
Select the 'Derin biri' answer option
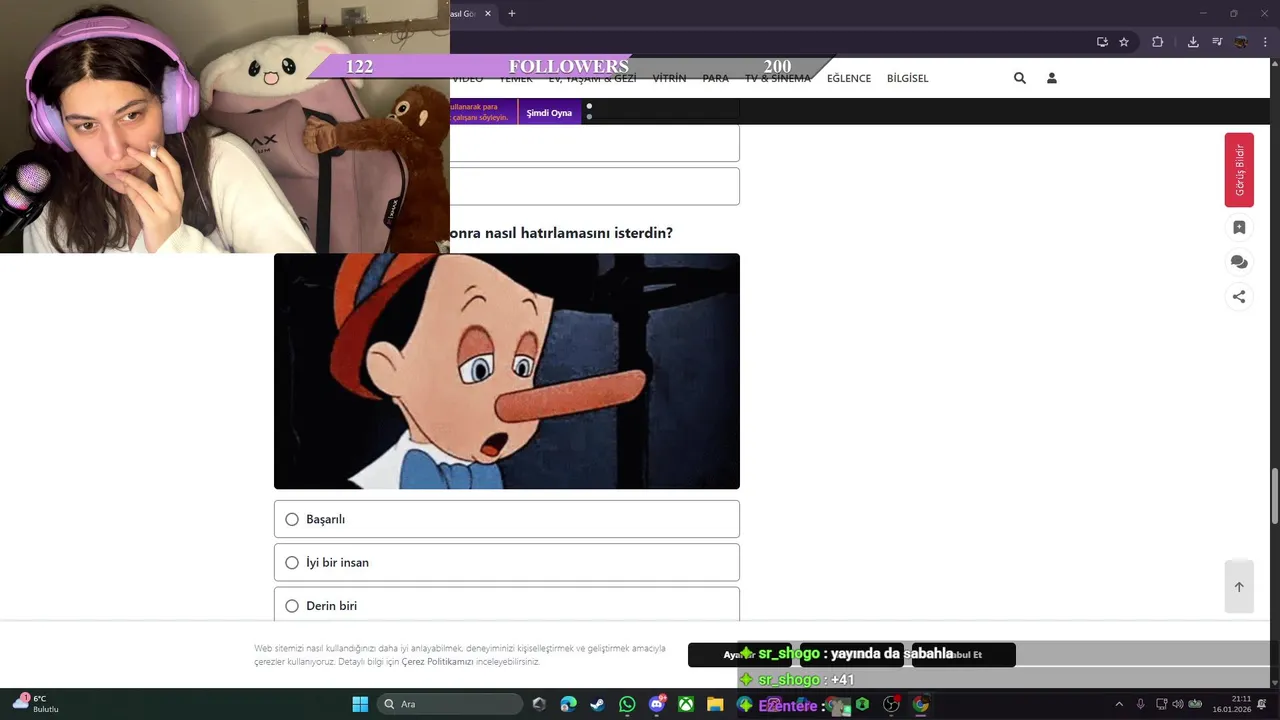pyautogui.click(x=507, y=604)
